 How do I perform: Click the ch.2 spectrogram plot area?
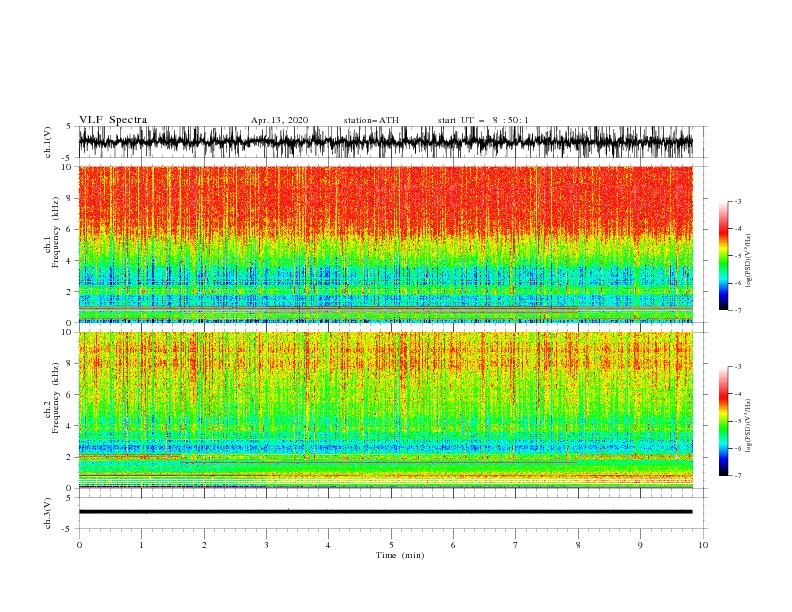pyautogui.click(x=386, y=410)
